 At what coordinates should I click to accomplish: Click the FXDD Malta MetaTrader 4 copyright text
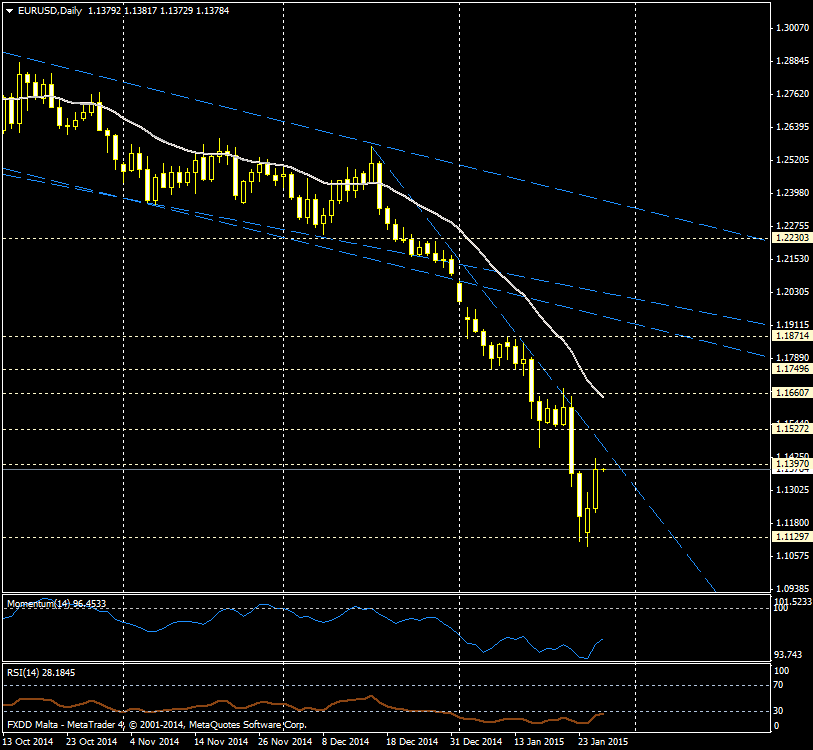[157, 724]
